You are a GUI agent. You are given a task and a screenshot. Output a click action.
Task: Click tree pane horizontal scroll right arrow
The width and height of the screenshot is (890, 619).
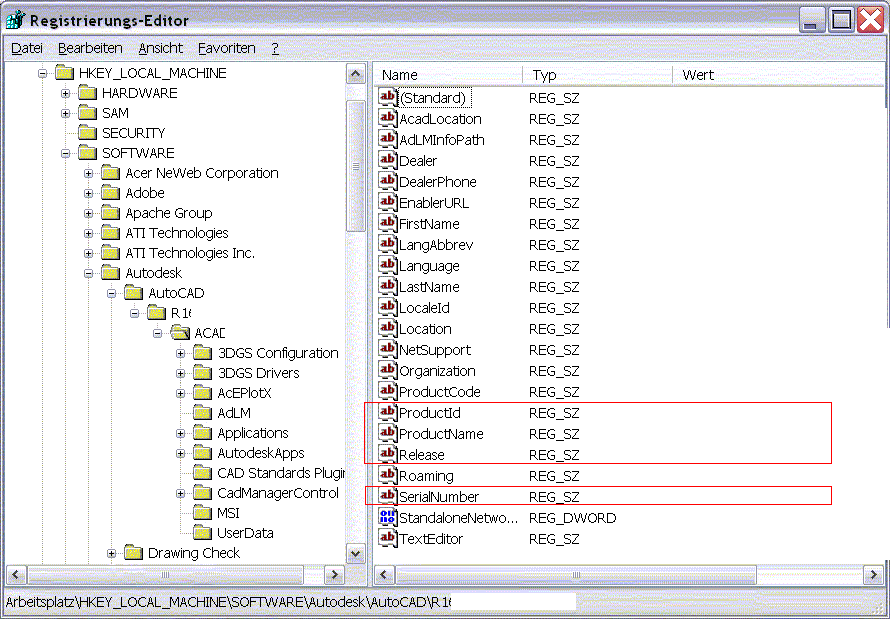[334, 575]
